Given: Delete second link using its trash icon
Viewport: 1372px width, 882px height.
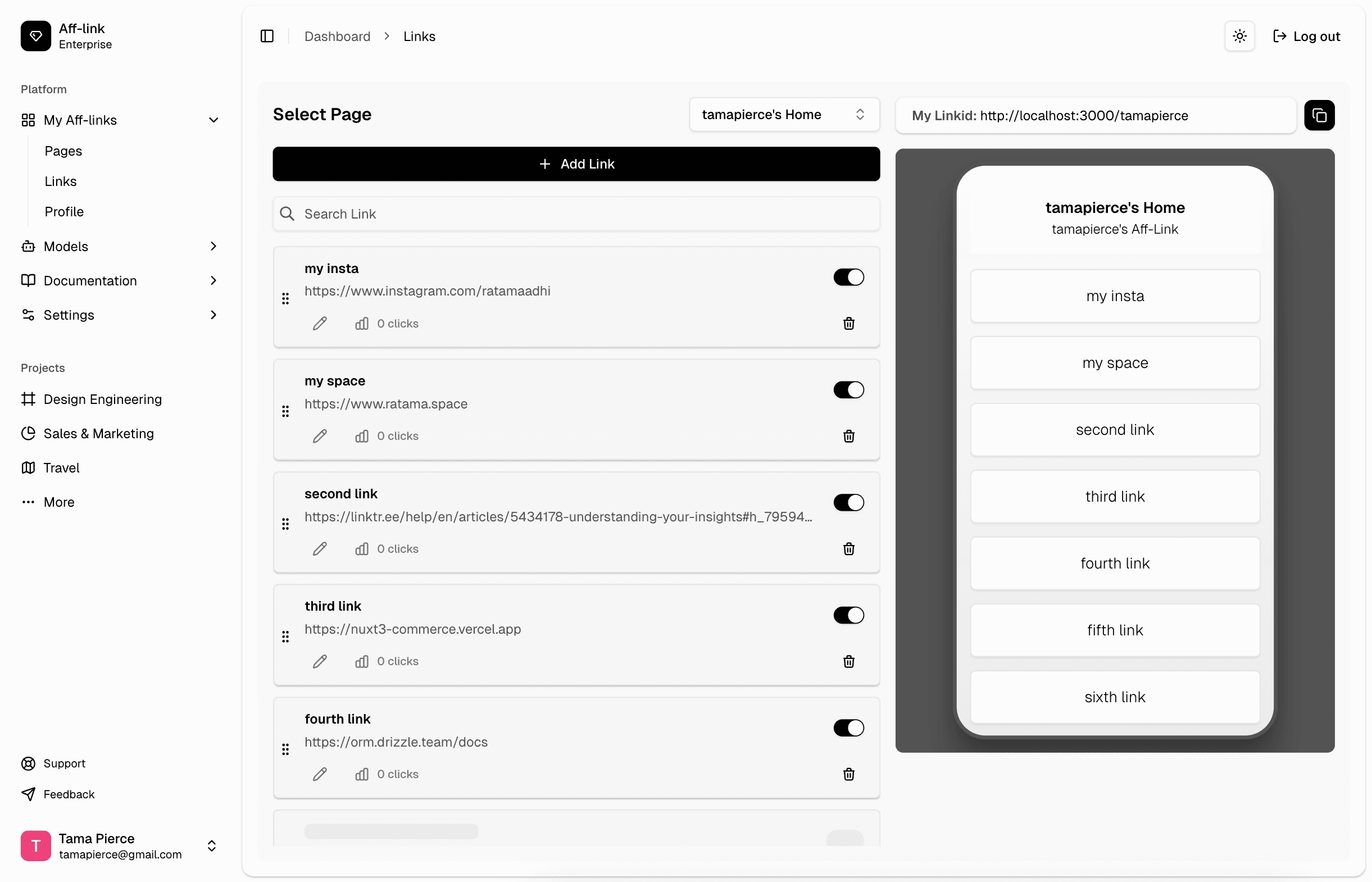Looking at the screenshot, I should click(x=848, y=549).
